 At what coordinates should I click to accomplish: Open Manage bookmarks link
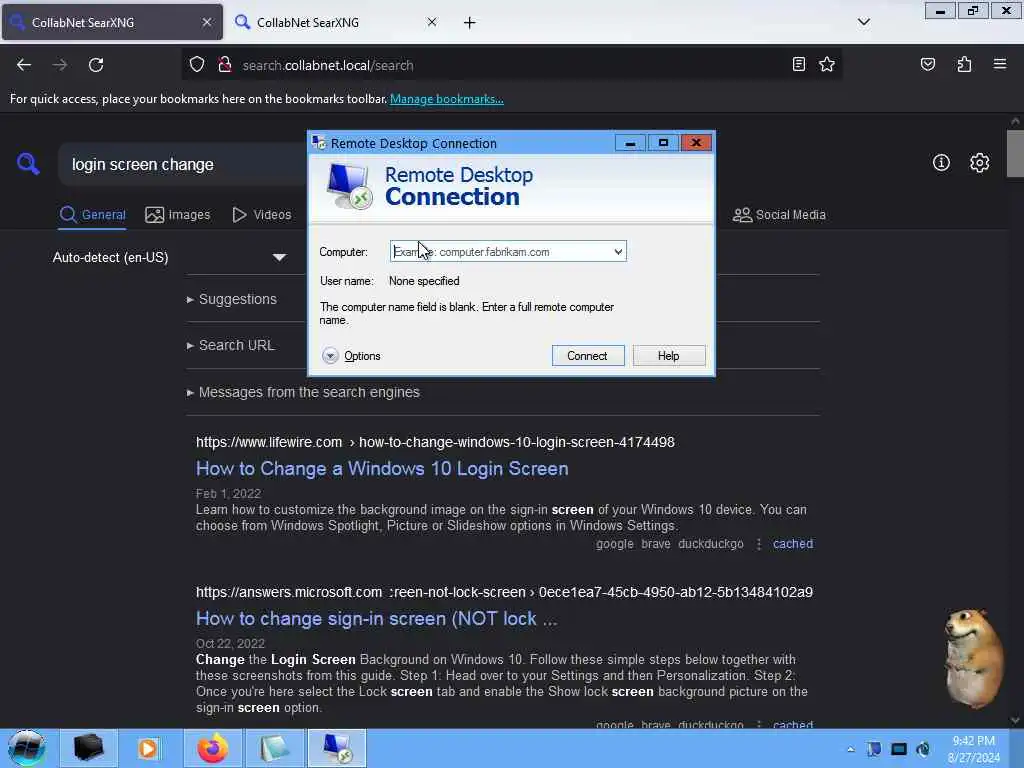447,99
